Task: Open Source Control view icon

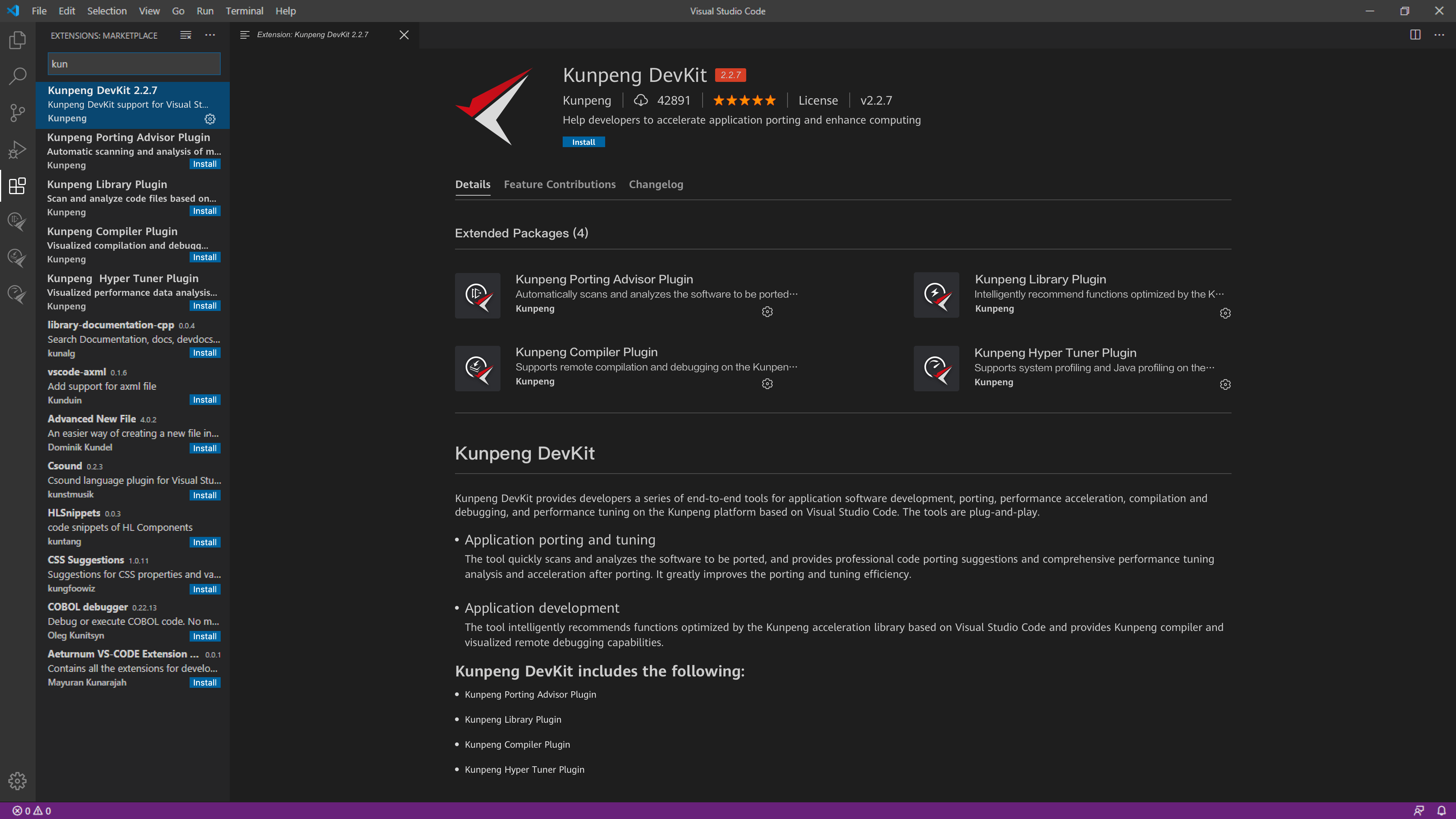Action: coord(17,113)
